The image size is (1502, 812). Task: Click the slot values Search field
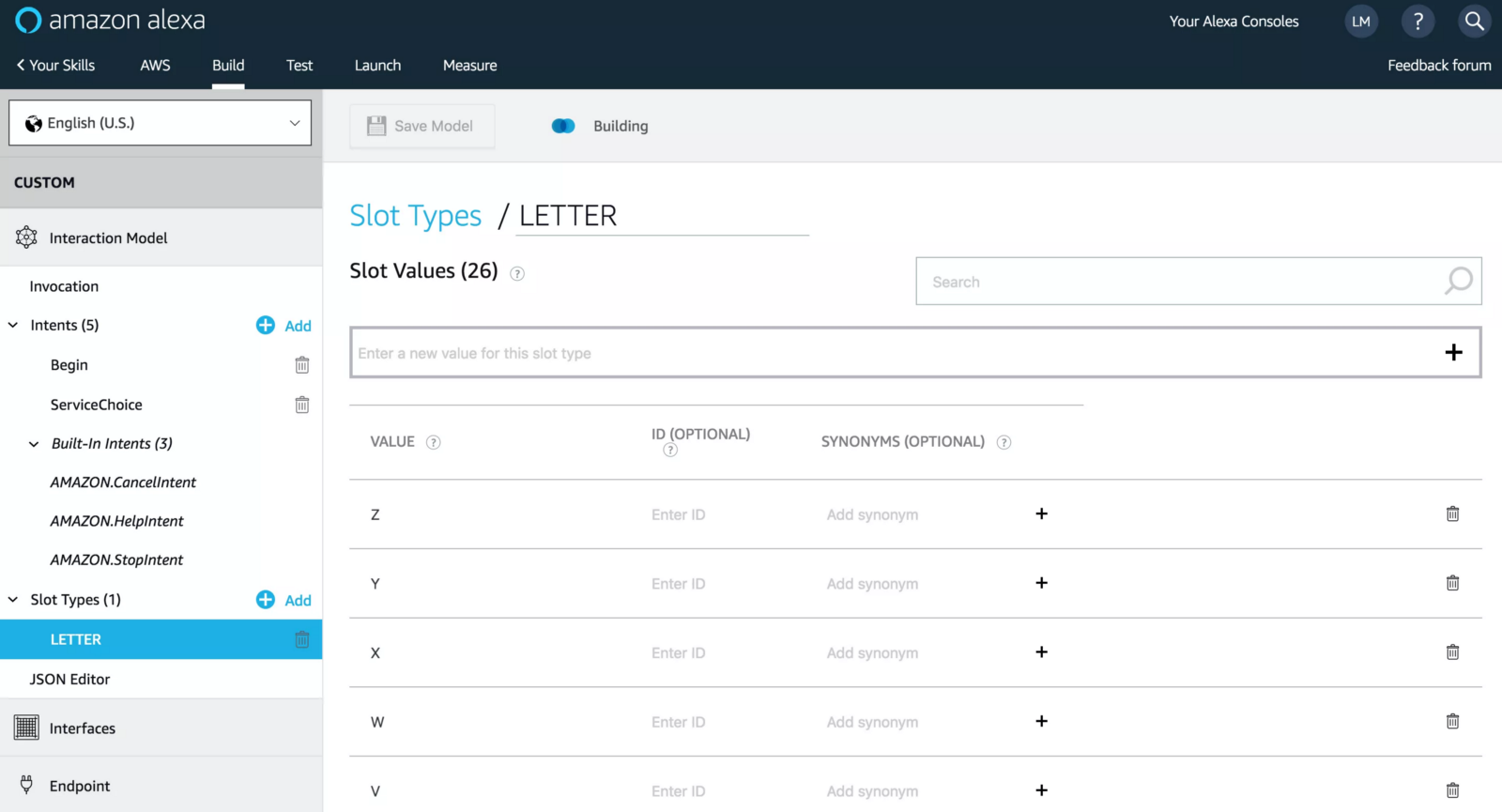coord(1183,282)
